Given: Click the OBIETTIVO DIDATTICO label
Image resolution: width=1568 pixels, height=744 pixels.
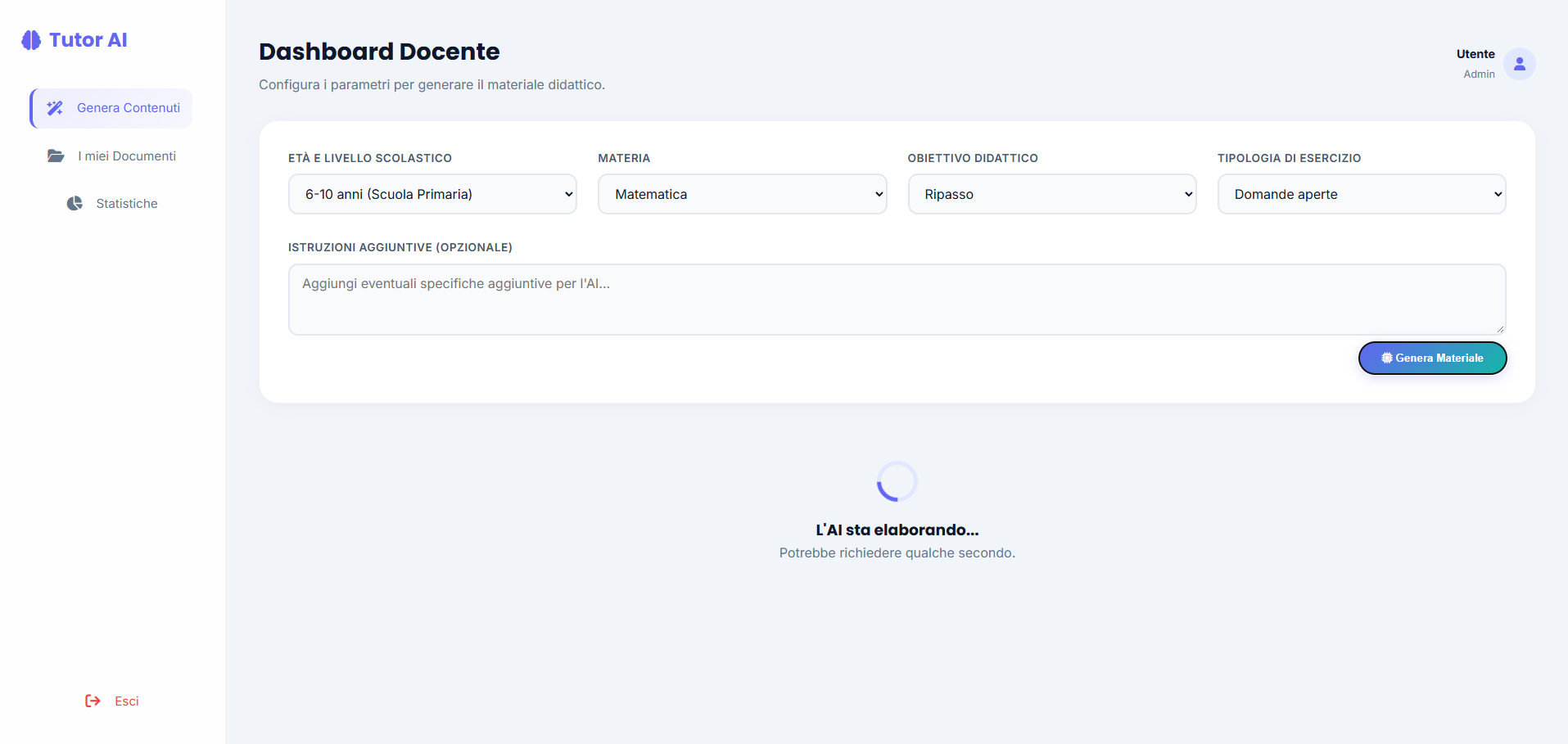Looking at the screenshot, I should point(973,158).
